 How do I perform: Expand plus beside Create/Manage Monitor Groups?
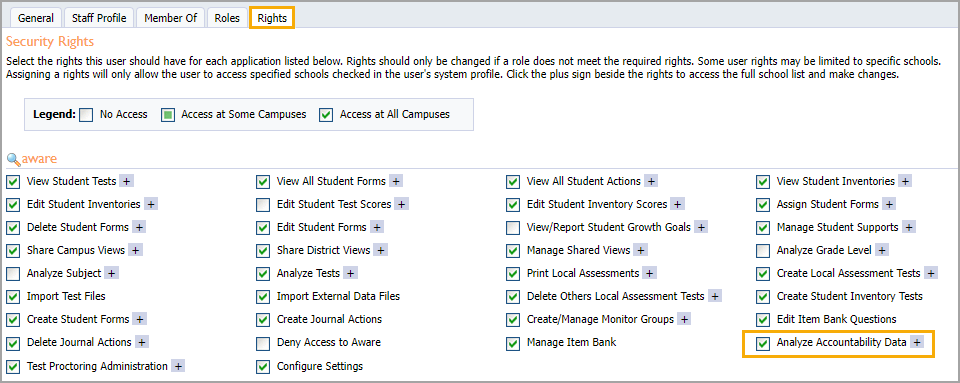point(684,319)
